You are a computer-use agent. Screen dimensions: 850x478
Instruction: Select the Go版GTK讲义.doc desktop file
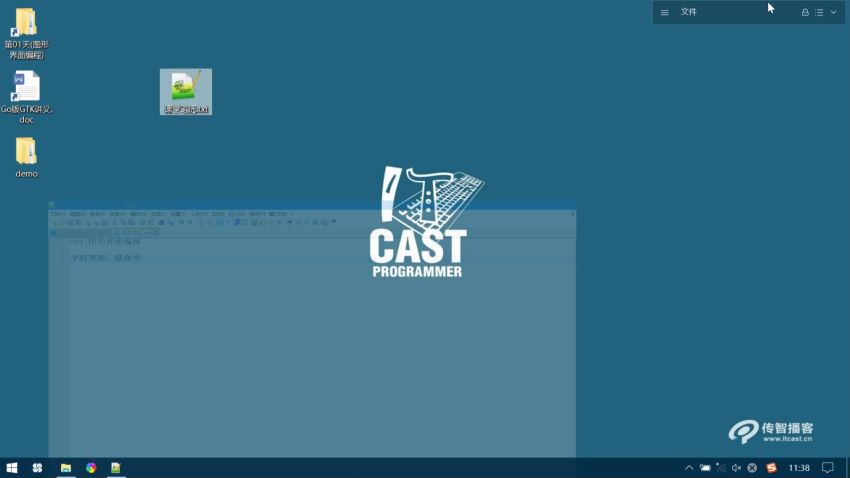[x=26, y=97]
